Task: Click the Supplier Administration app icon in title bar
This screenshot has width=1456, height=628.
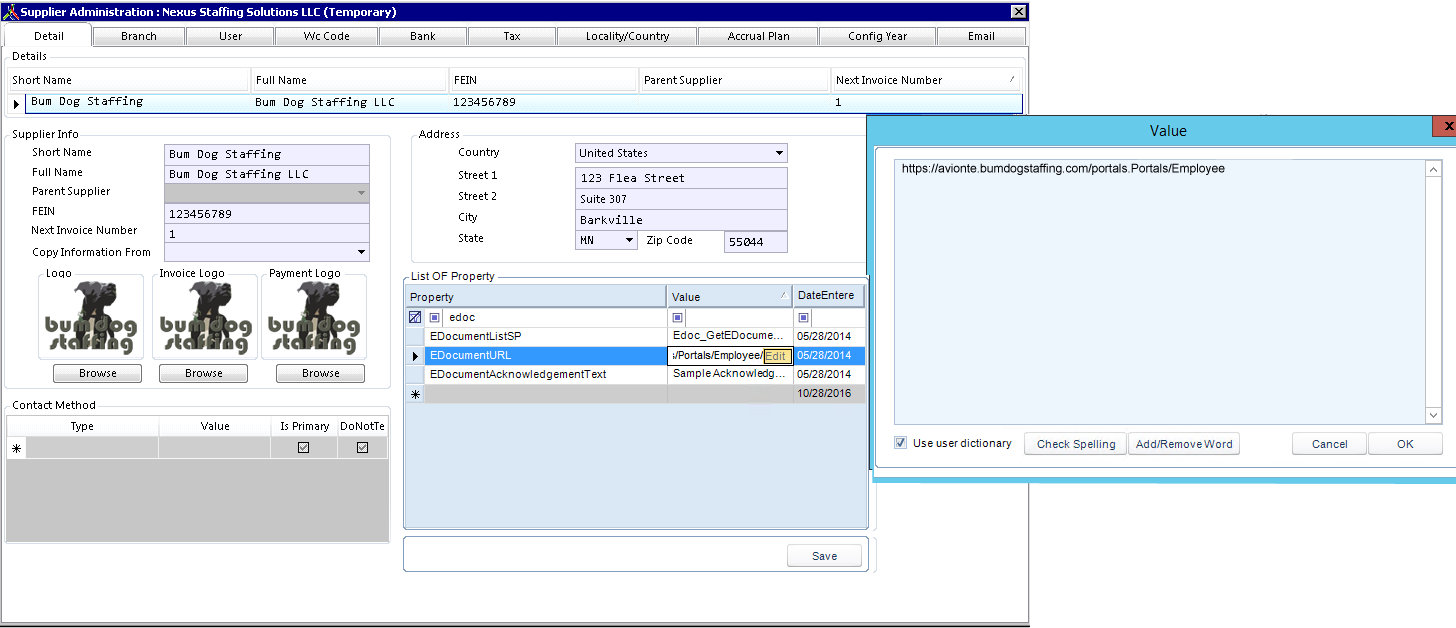Action: point(11,12)
